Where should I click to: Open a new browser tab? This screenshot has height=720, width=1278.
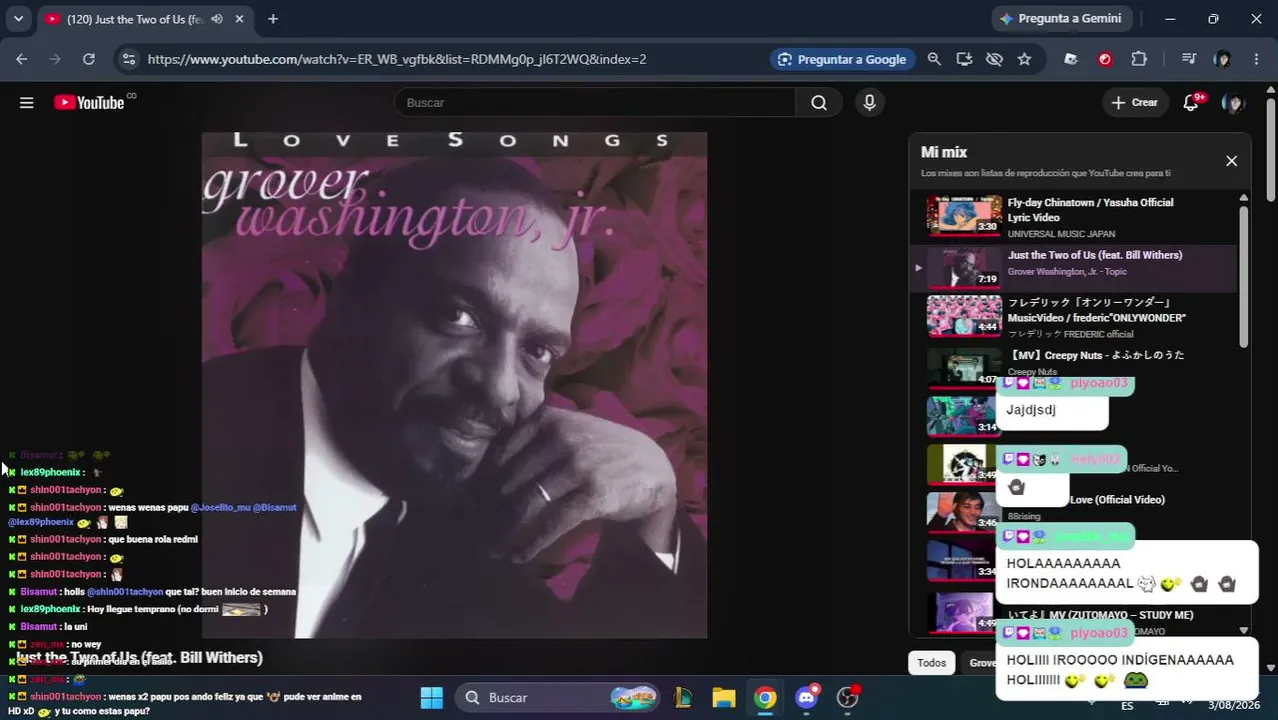[273, 19]
